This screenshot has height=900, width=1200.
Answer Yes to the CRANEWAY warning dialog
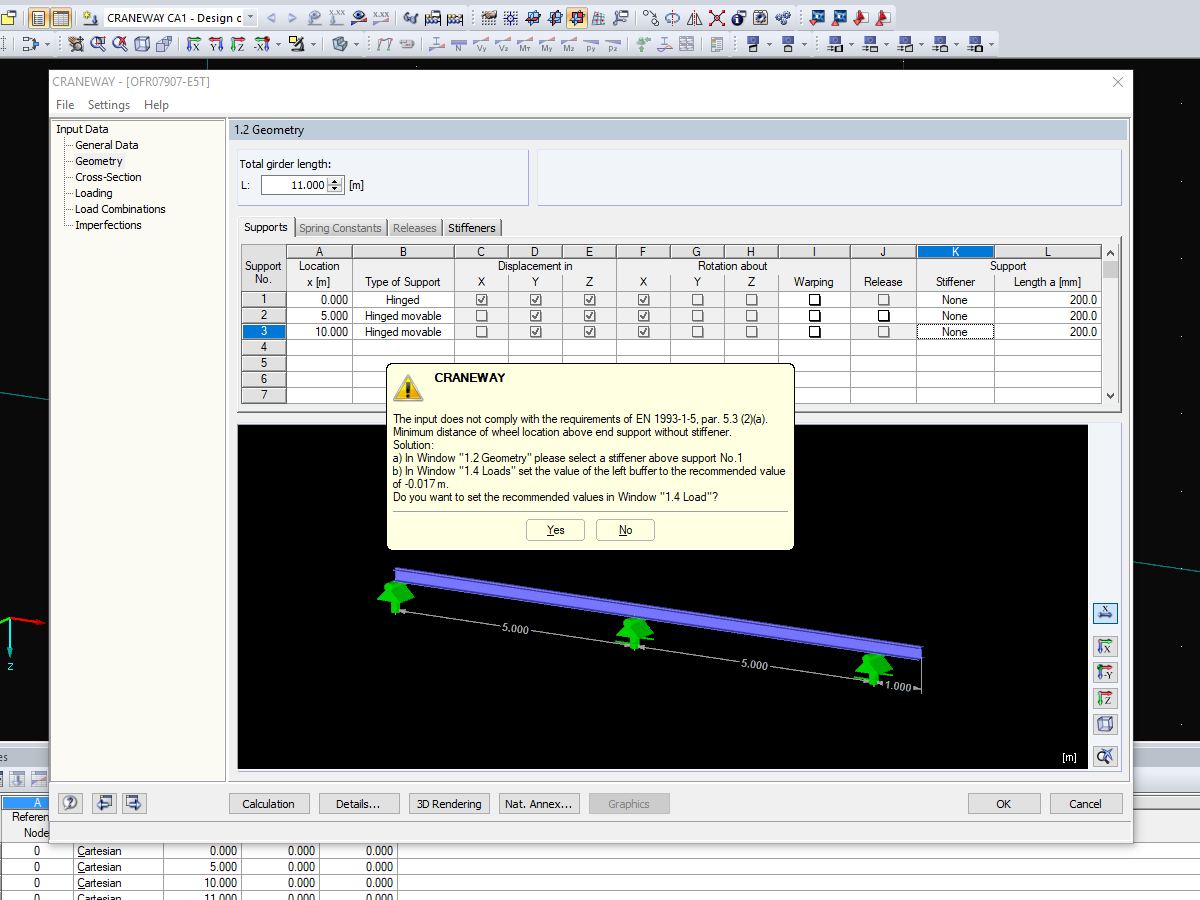(555, 530)
